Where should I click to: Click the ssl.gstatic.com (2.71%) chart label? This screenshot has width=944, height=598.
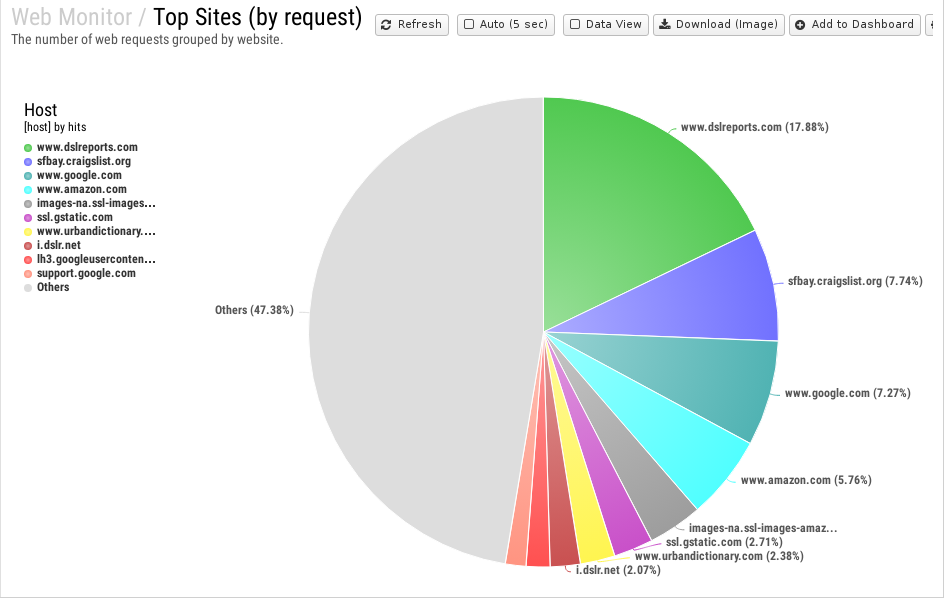pyautogui.click(x=724, y=542)
